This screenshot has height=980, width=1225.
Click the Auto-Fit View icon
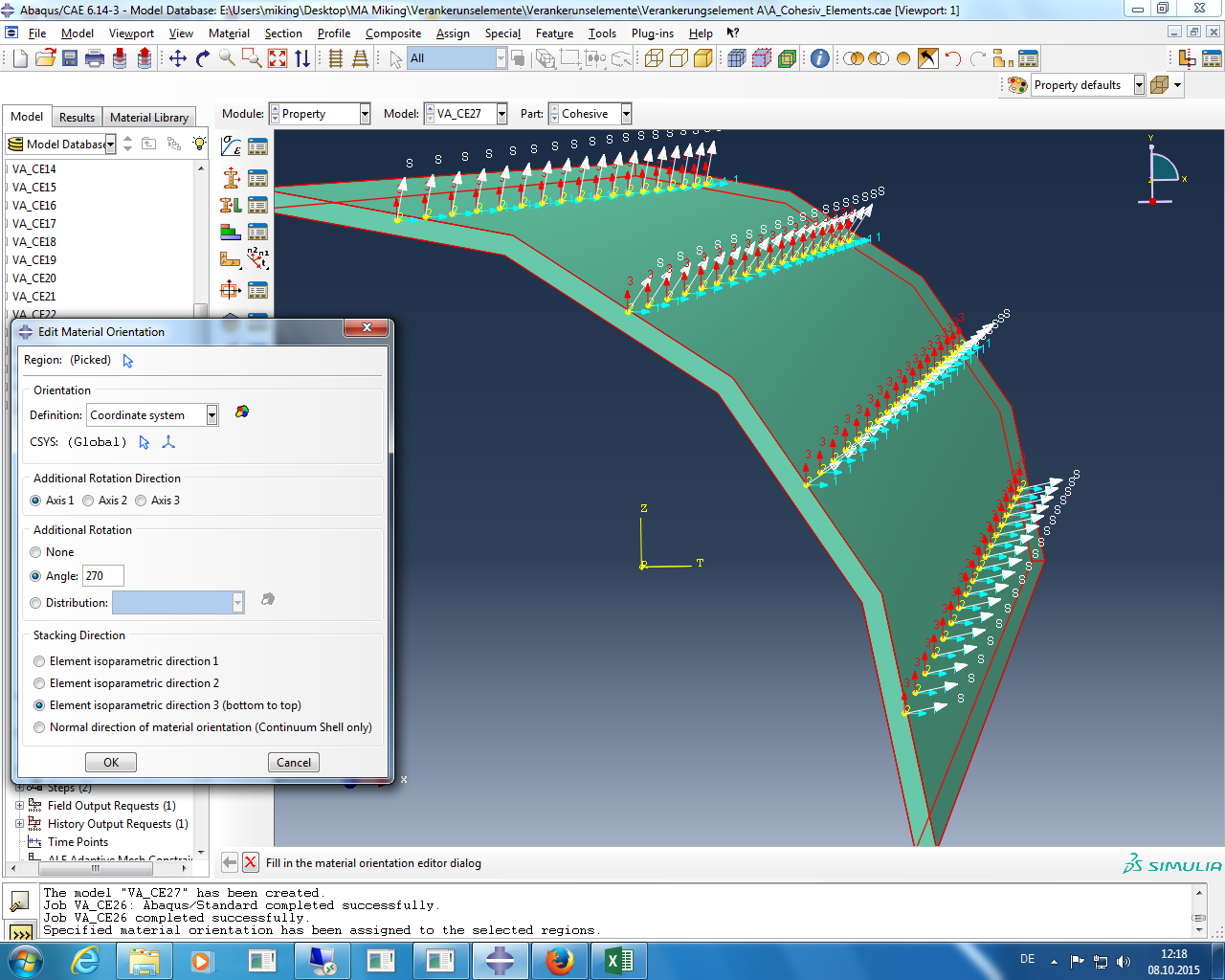(x=278, y=58)
